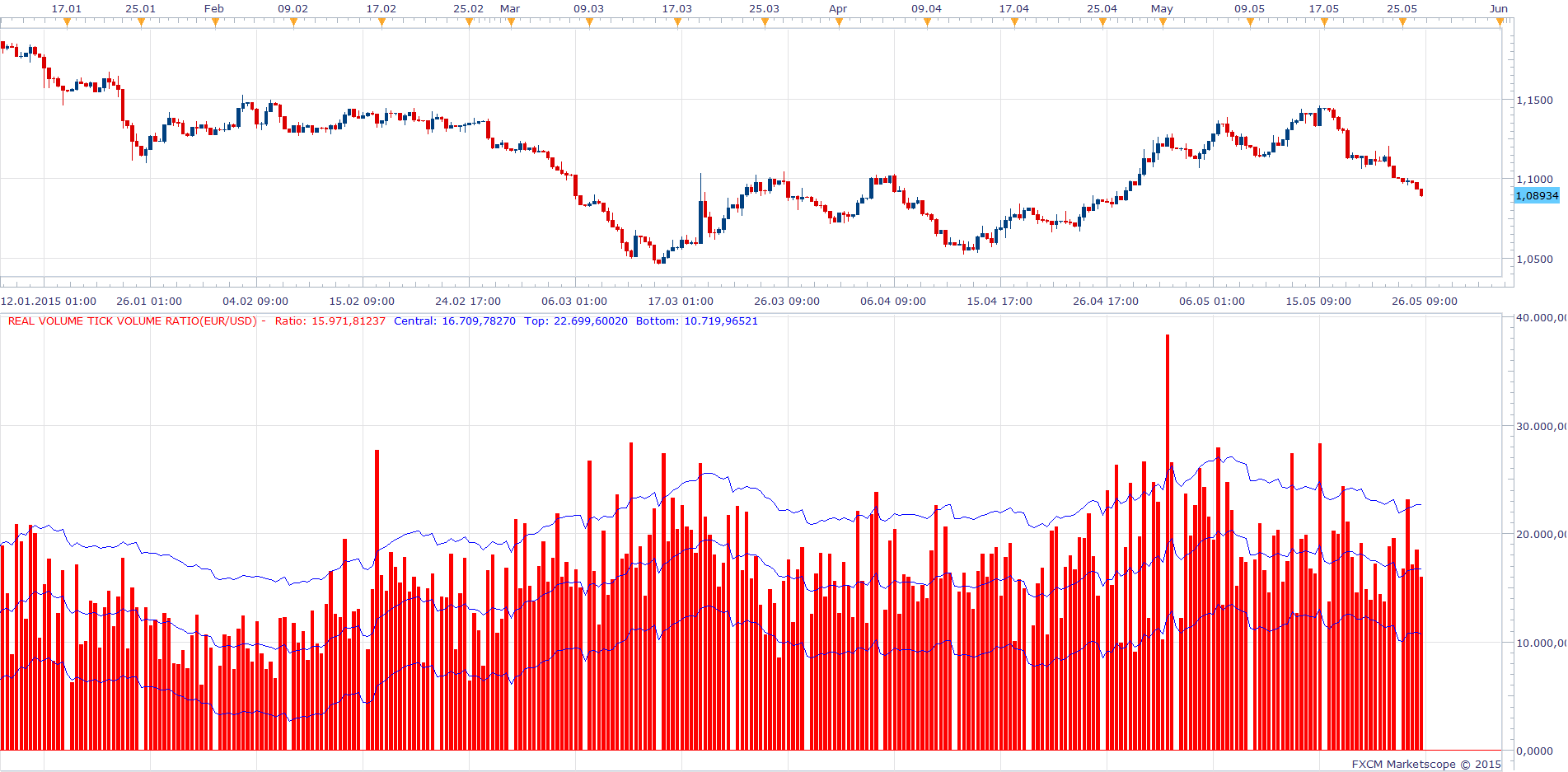Click the Top: 22.699,60020 value
Screen dimensions: 1568x772
click(x=576, y=320)
